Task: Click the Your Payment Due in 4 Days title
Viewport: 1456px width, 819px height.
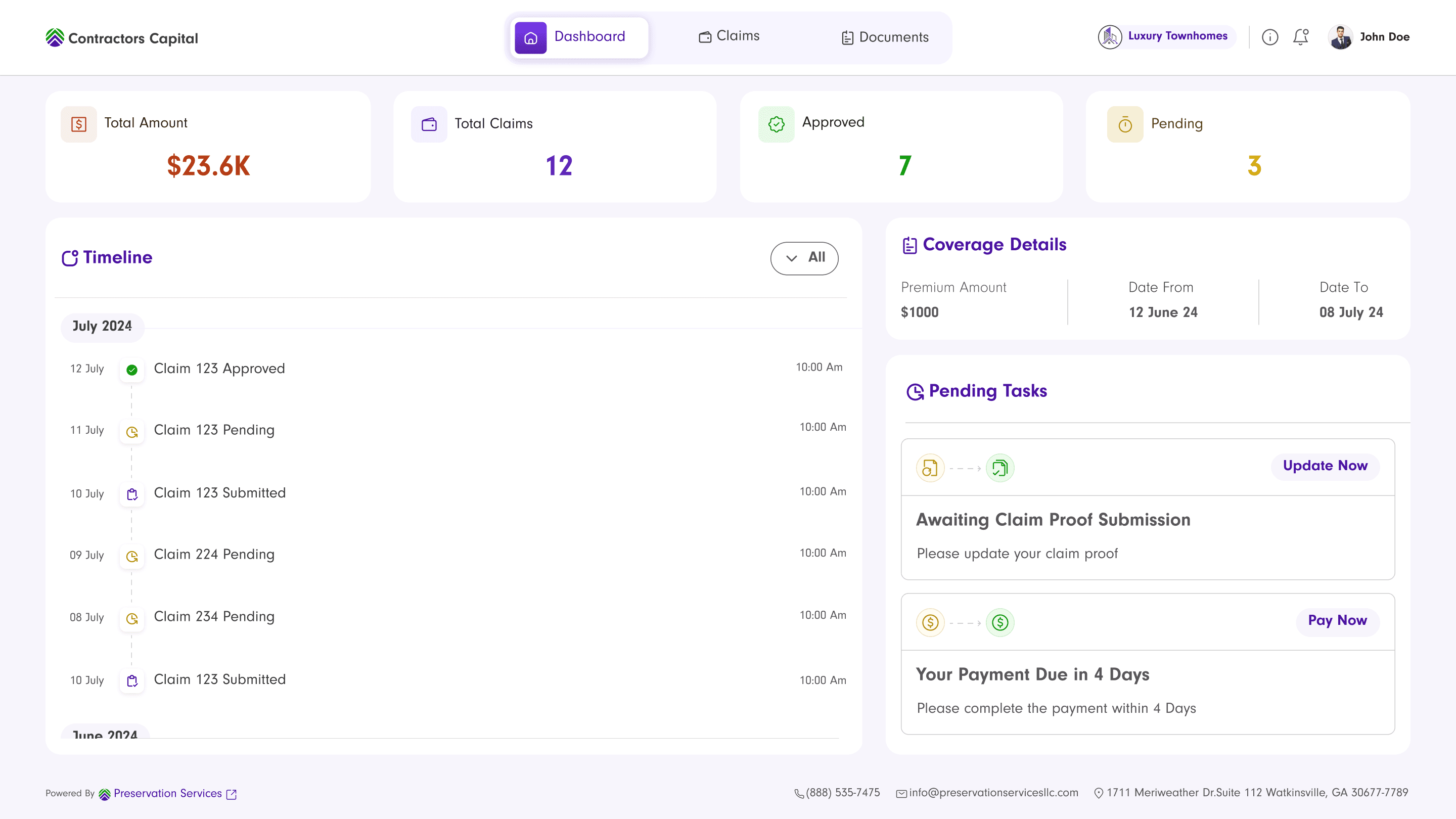Action: pyautogui.click(x=1033, y=674)
